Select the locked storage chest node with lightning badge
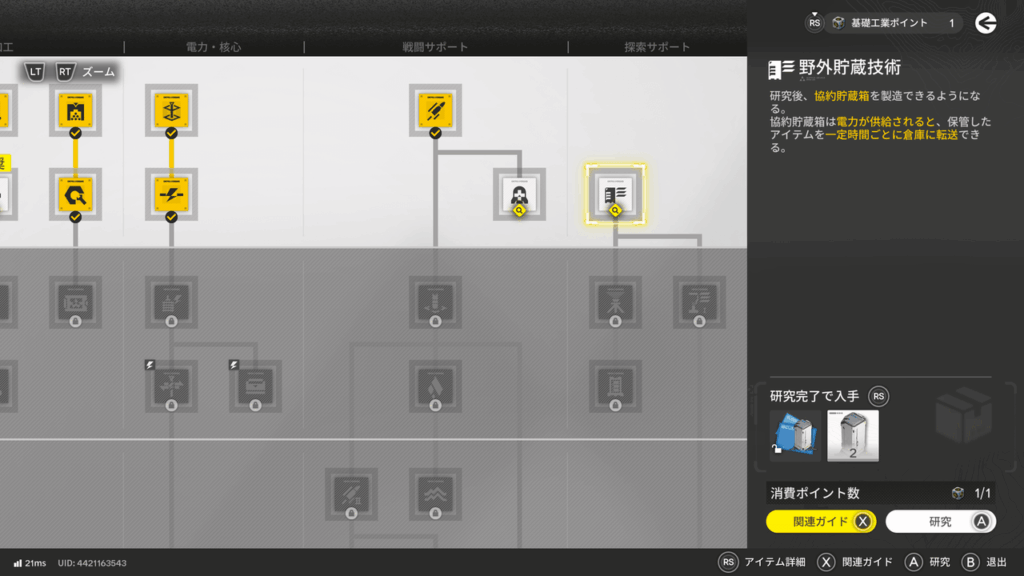This screenshot has height=576, width=1024. 255,385
